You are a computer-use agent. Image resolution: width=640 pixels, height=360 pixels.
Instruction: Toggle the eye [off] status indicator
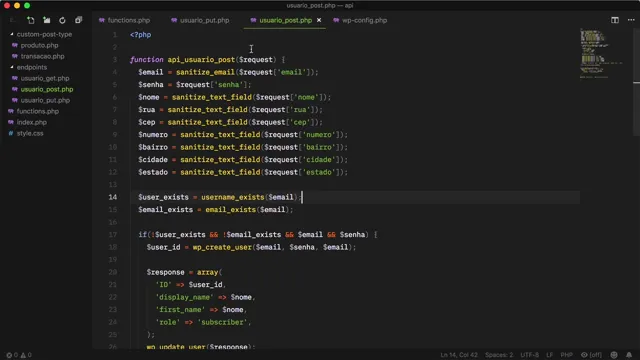[591, 355]
